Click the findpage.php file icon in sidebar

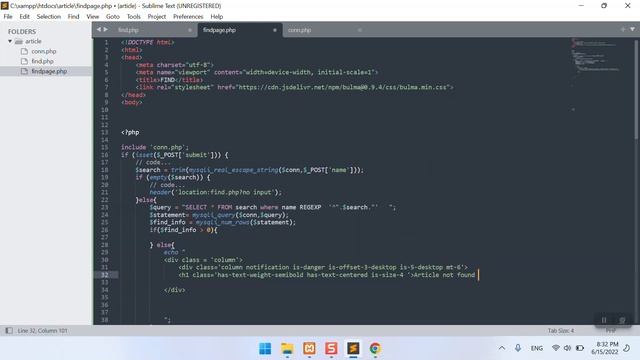tap(24, 71)
